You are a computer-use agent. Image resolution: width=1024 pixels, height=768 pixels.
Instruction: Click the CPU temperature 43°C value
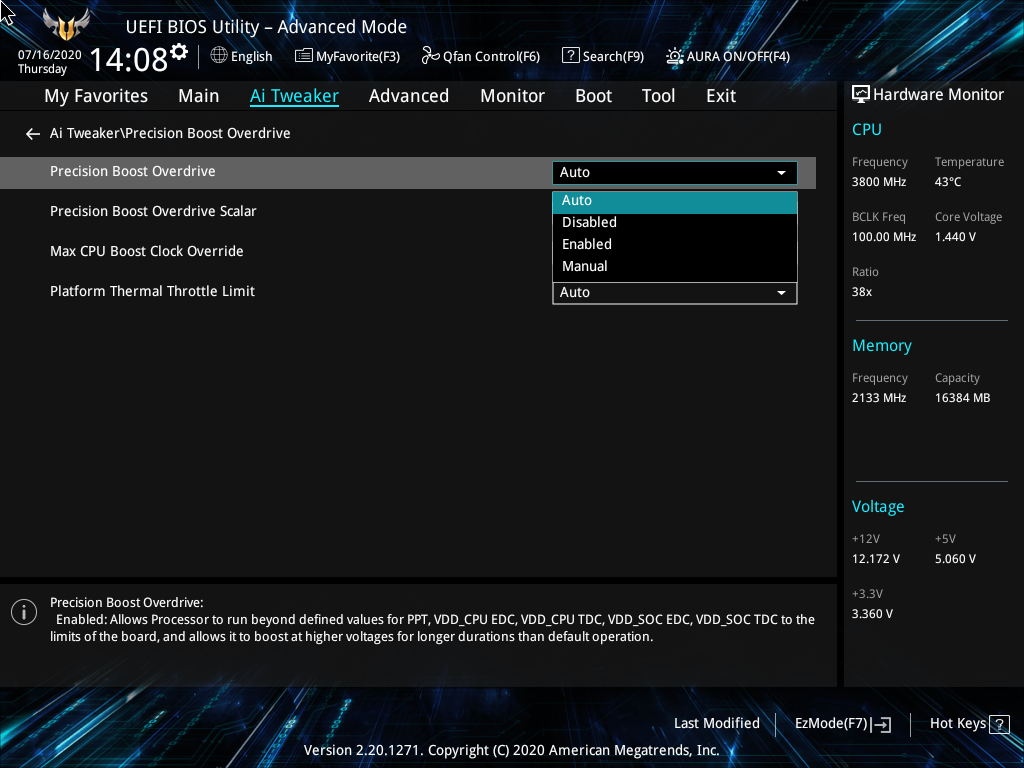tap(948, 182)
